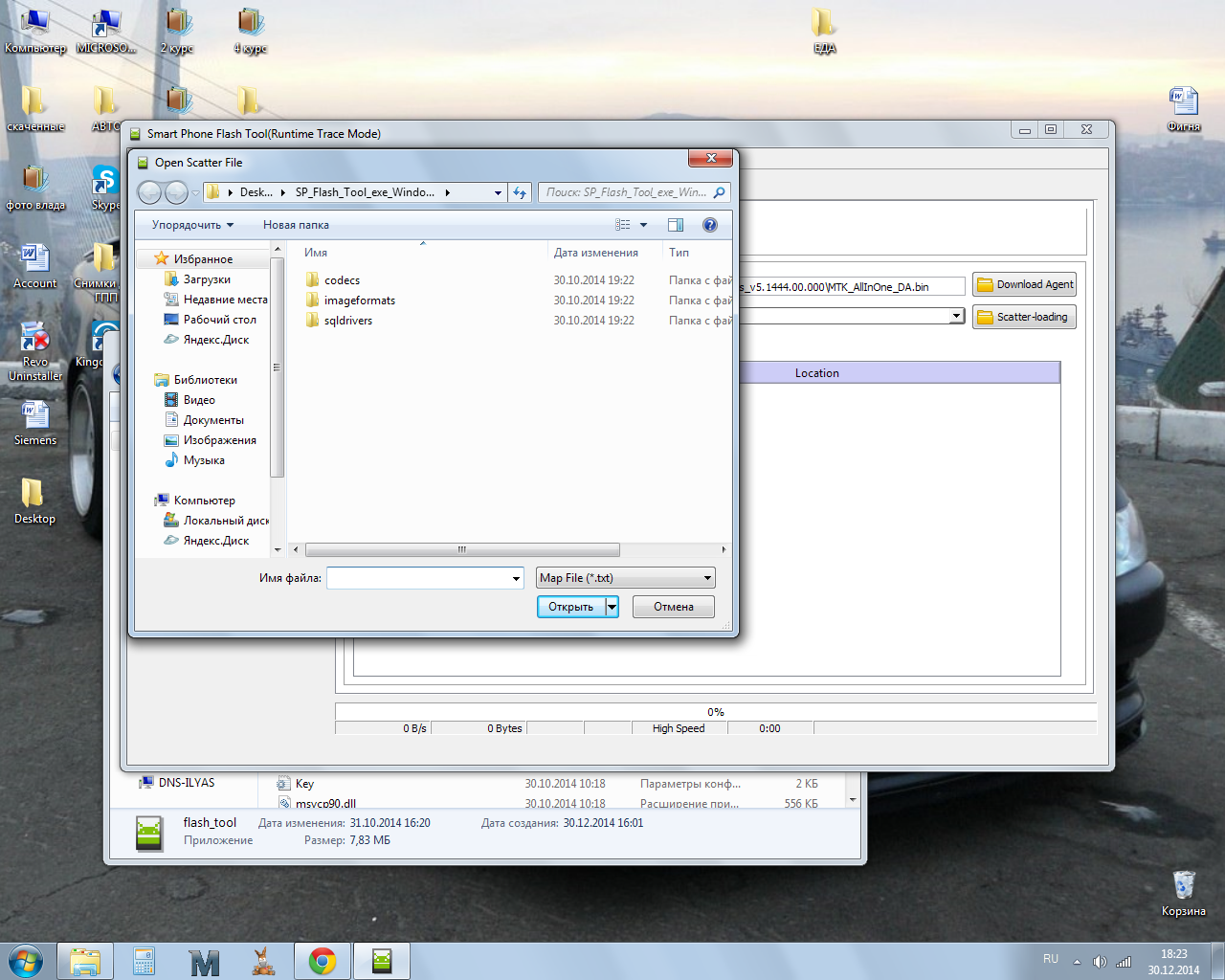Sort by the Дата изменения column header
The image size is (1225, 980).
pyautogui.click(x=595, y=253)
